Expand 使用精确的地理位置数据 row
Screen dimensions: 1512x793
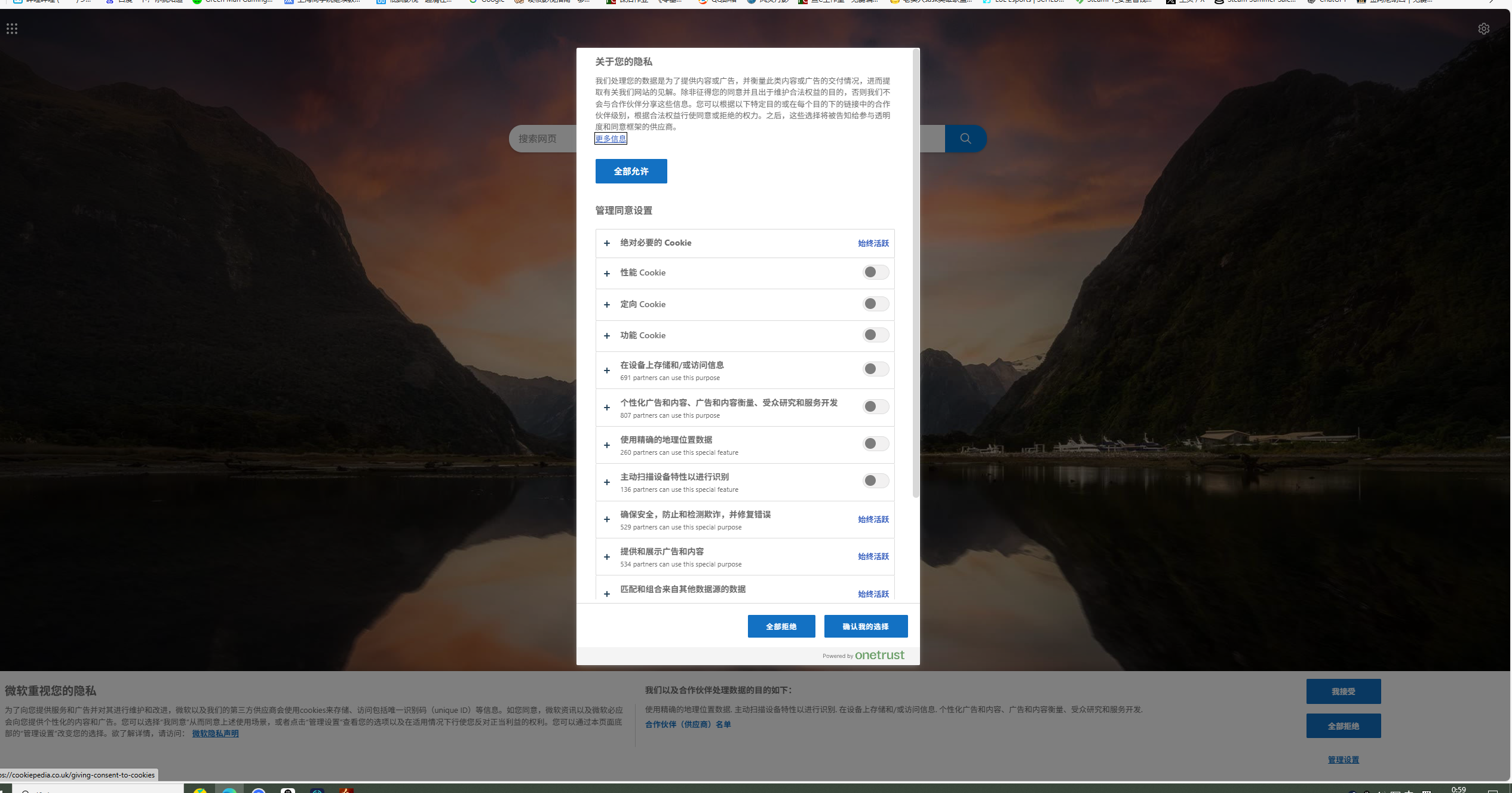(607, 445)
